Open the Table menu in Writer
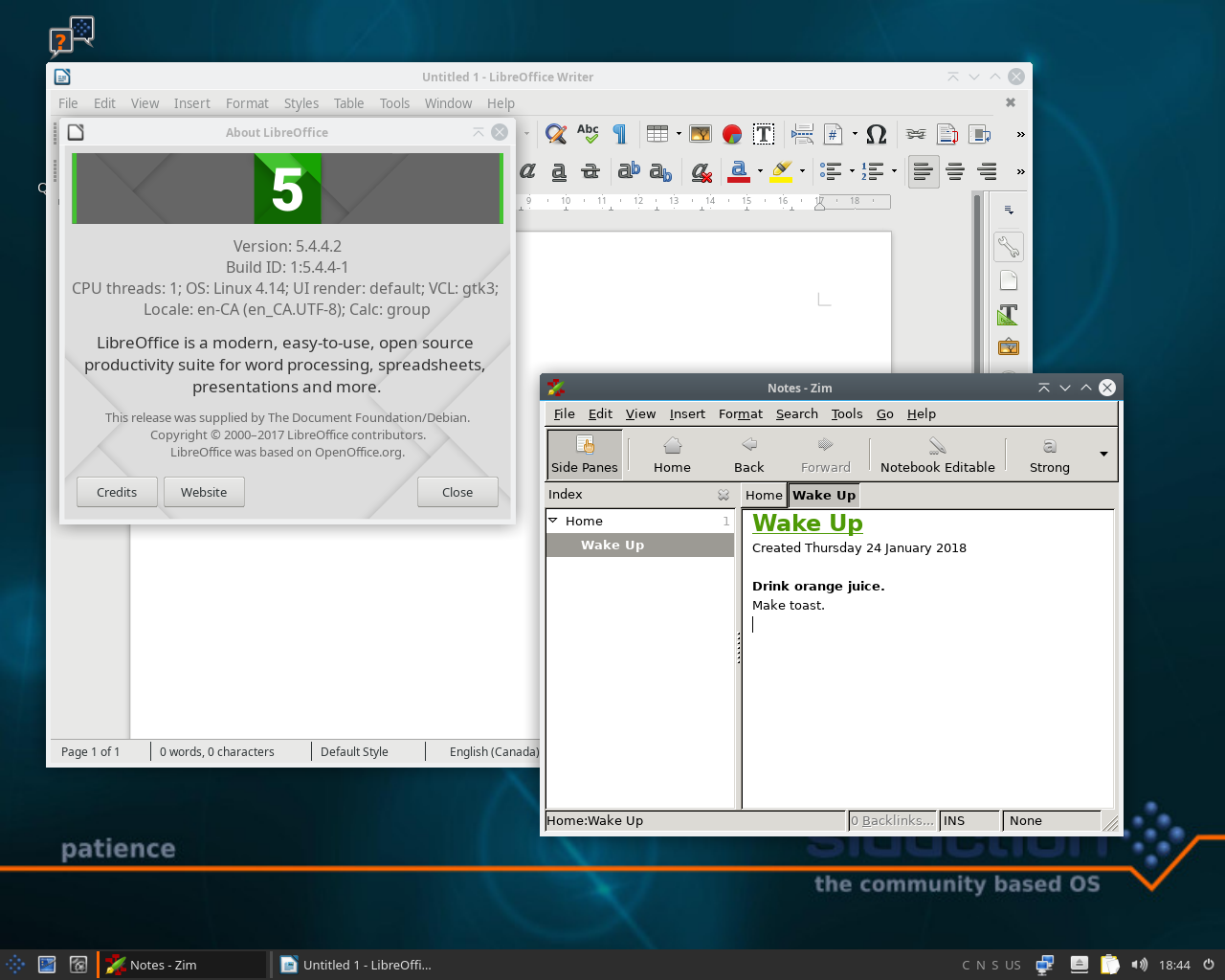 click(348, 103)
